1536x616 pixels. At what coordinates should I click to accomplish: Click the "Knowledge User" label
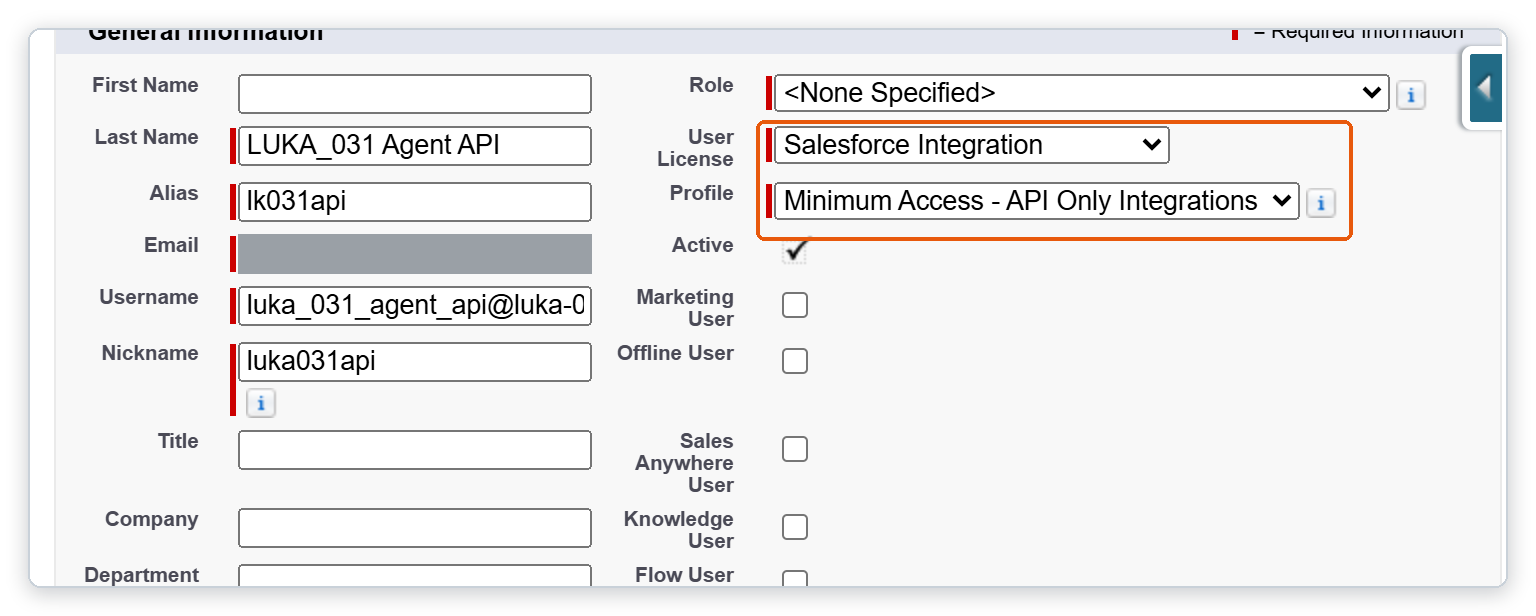point(679,530)
